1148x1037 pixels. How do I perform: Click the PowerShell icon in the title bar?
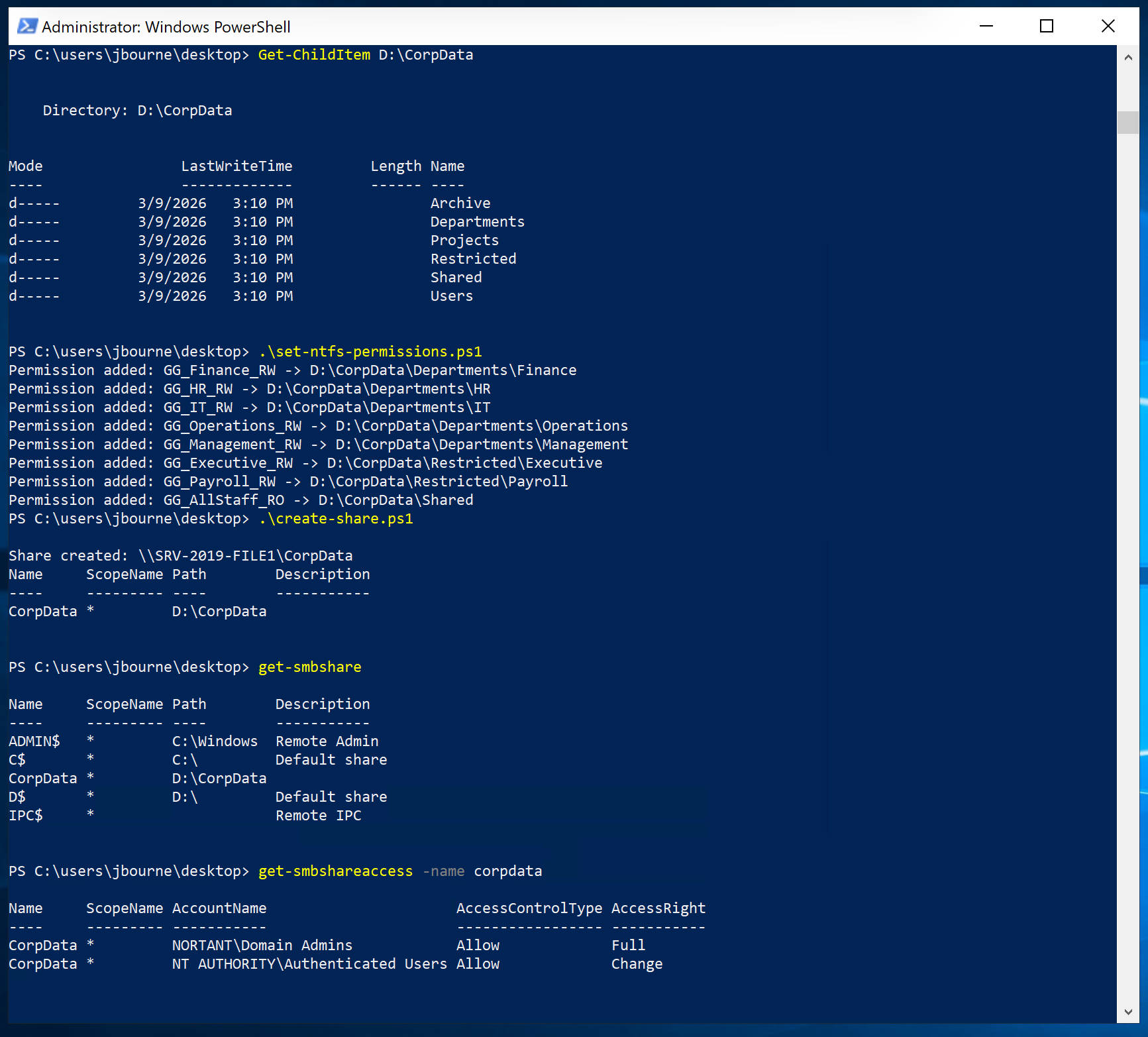26,27
